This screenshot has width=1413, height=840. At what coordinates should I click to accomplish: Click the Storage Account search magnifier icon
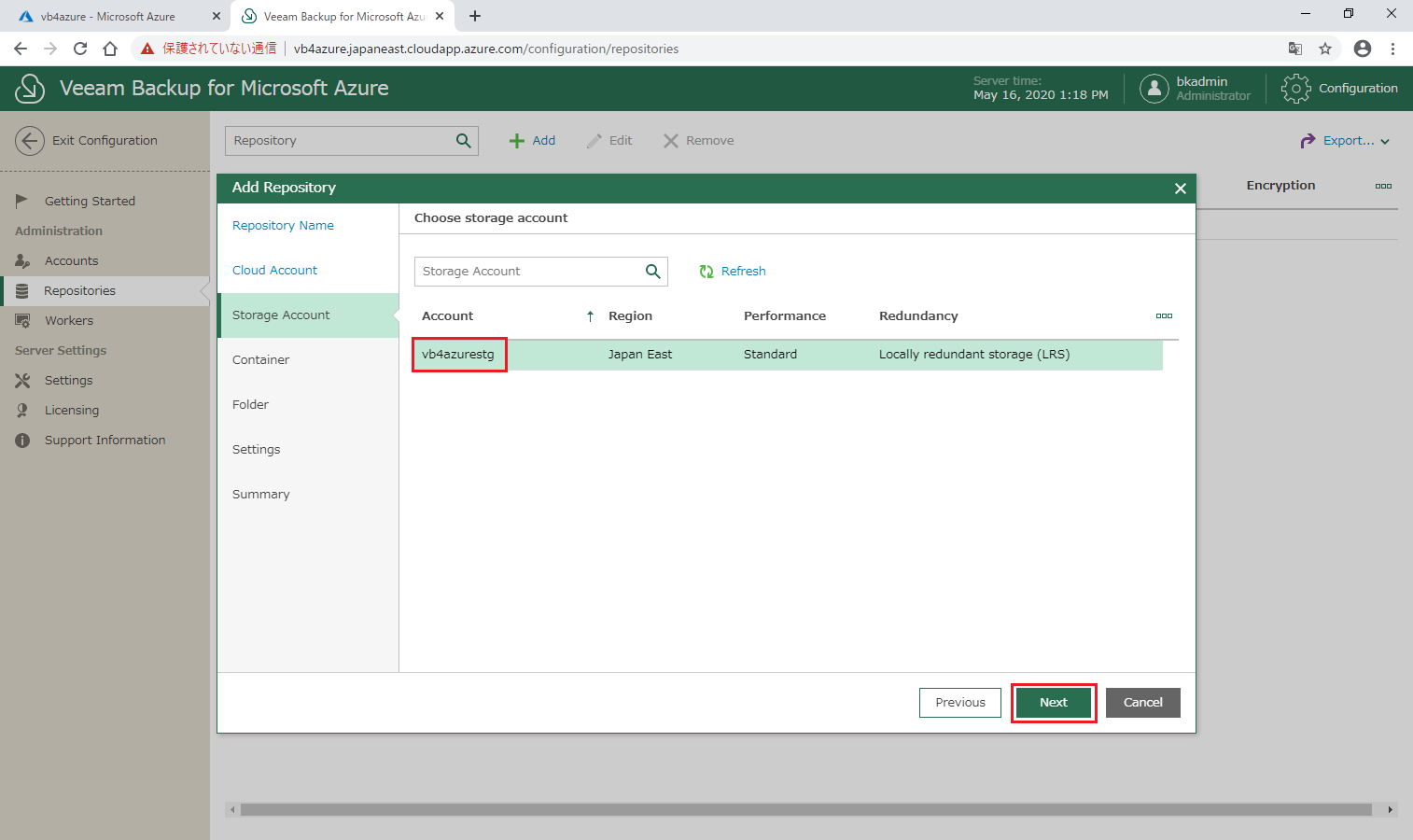click(653, 272)
